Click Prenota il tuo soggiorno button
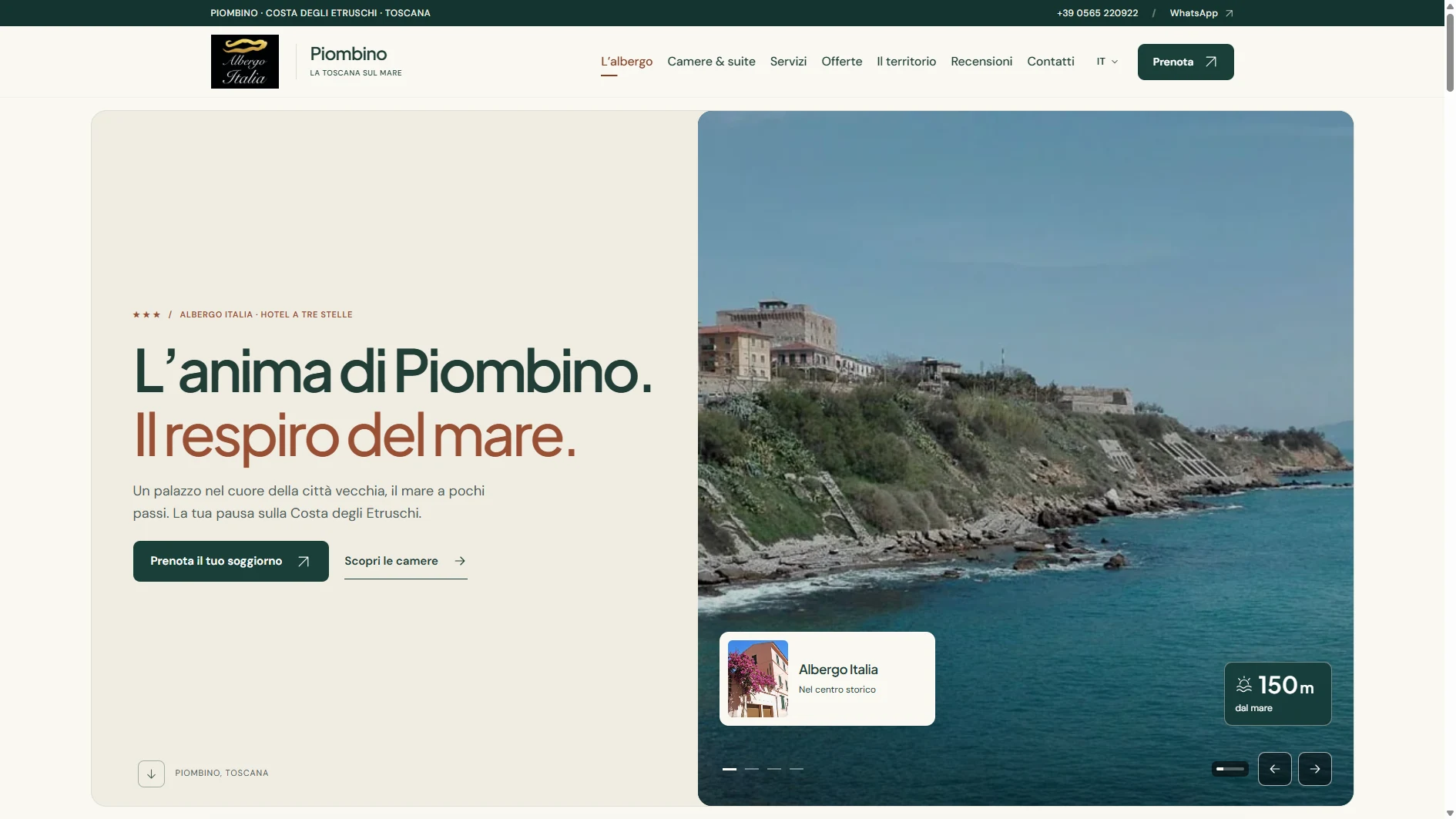The image size is (1456, 819). click(230, 561)
